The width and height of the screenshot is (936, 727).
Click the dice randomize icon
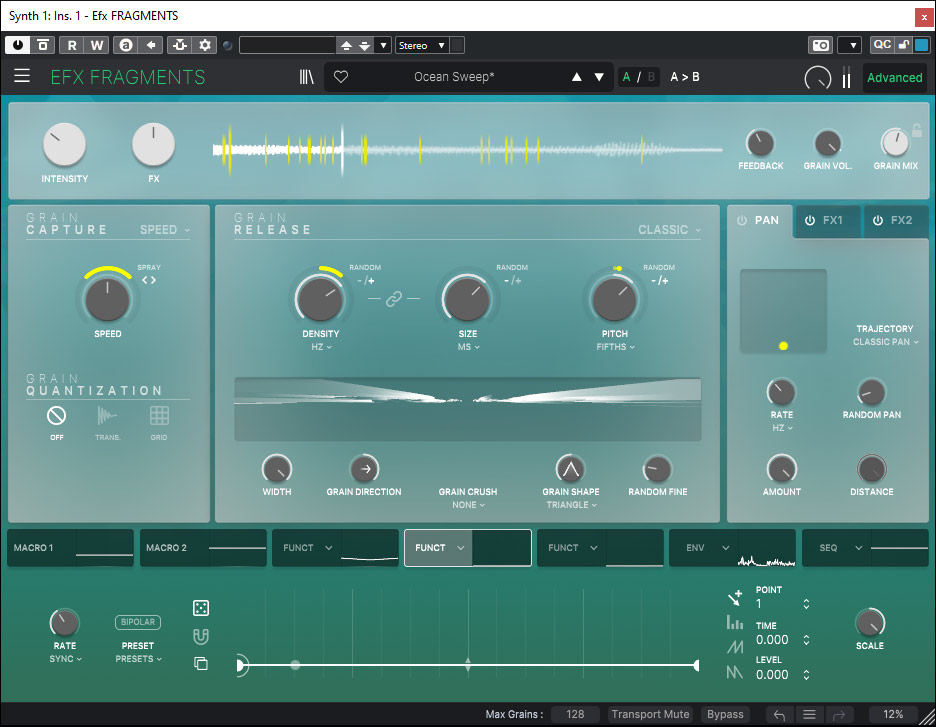tap(201, 608)
